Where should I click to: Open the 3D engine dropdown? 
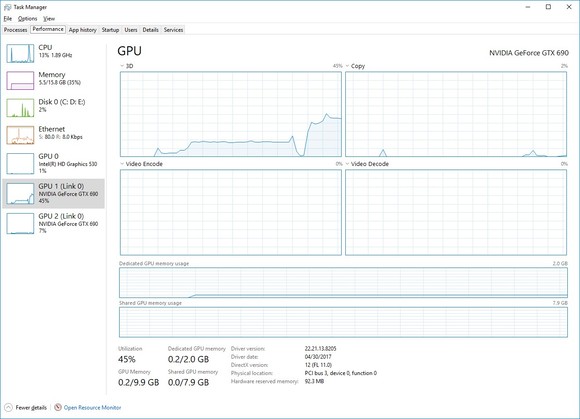tap(122, 66)
